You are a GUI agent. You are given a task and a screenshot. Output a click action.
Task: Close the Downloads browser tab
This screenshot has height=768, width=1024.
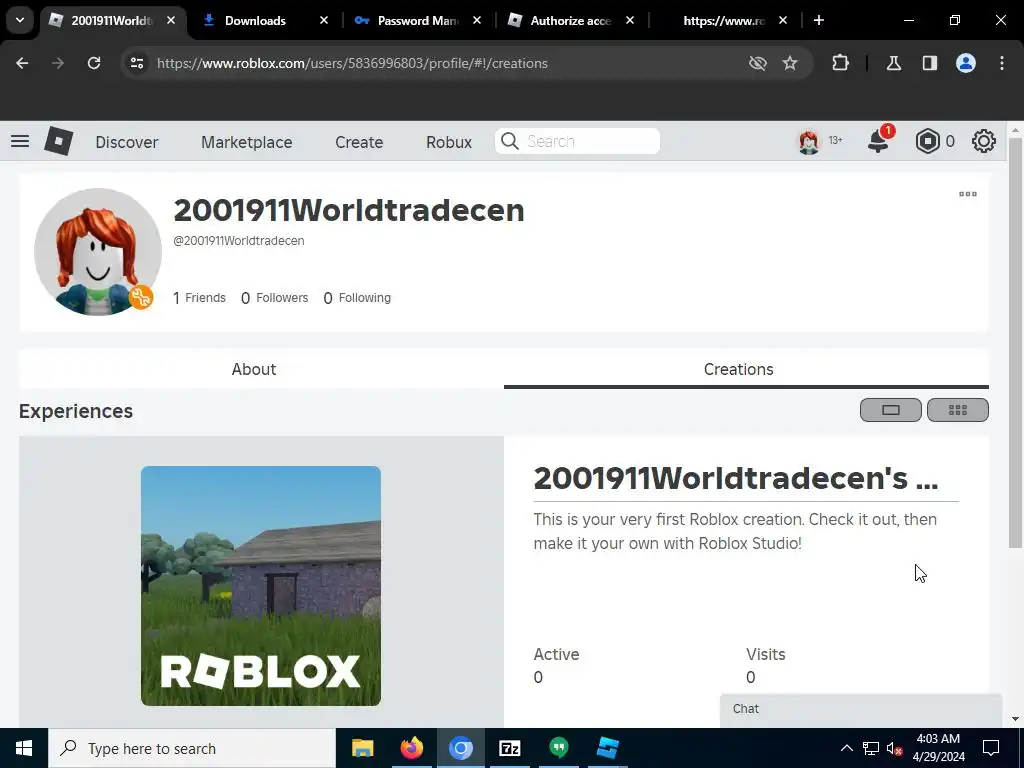click(323, 20)
